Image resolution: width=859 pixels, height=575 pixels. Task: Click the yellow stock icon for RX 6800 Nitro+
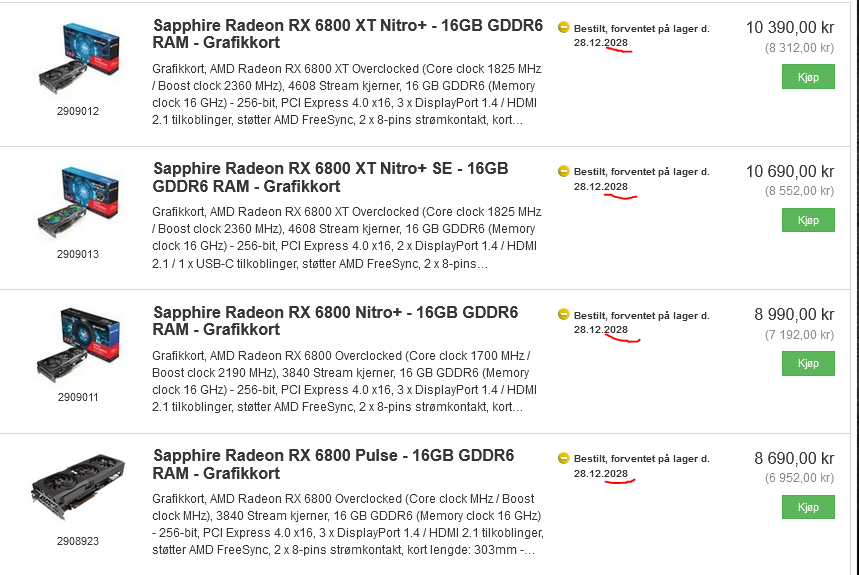pyautogui.click(x=563, y=314)
